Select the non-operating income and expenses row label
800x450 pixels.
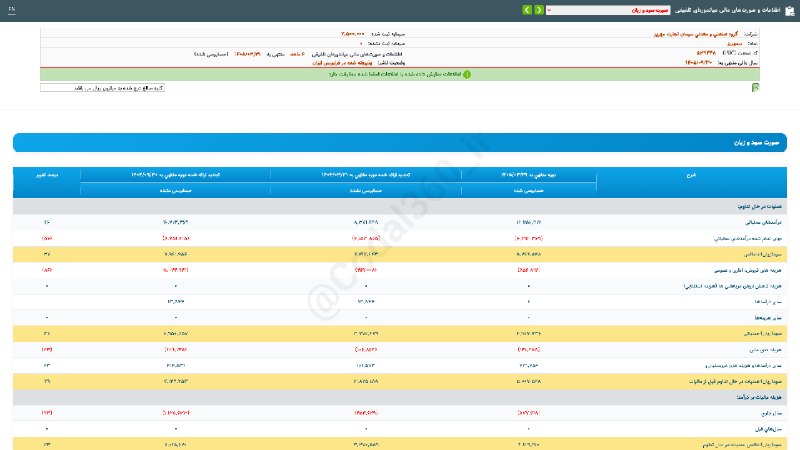743,365
